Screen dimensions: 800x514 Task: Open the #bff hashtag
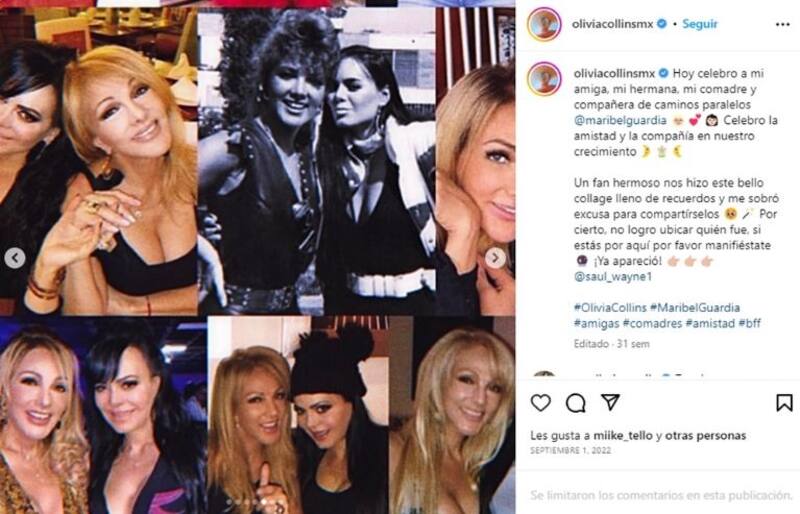tap(749, 324)
